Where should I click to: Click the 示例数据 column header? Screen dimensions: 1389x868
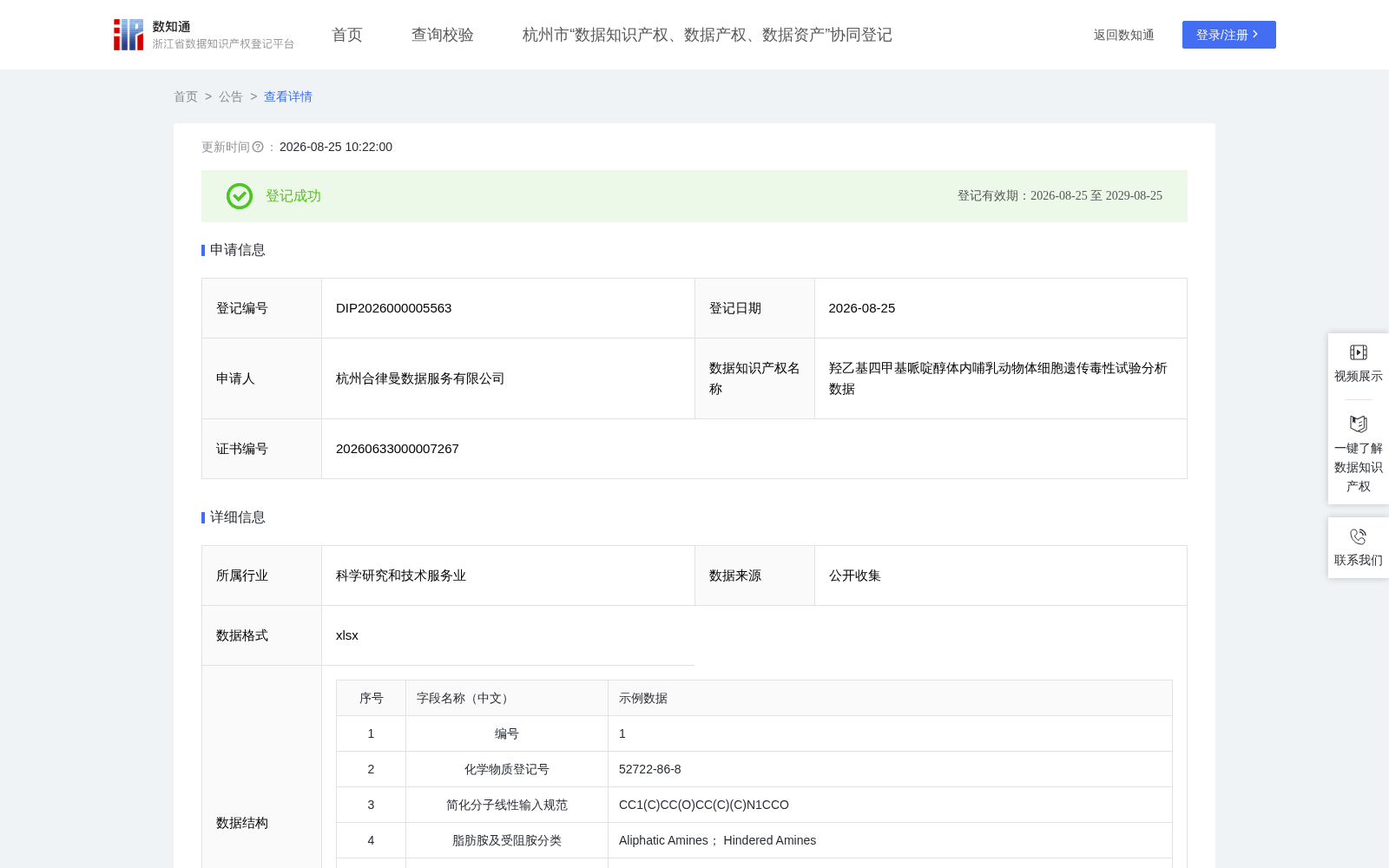click(x=891, y=698)
